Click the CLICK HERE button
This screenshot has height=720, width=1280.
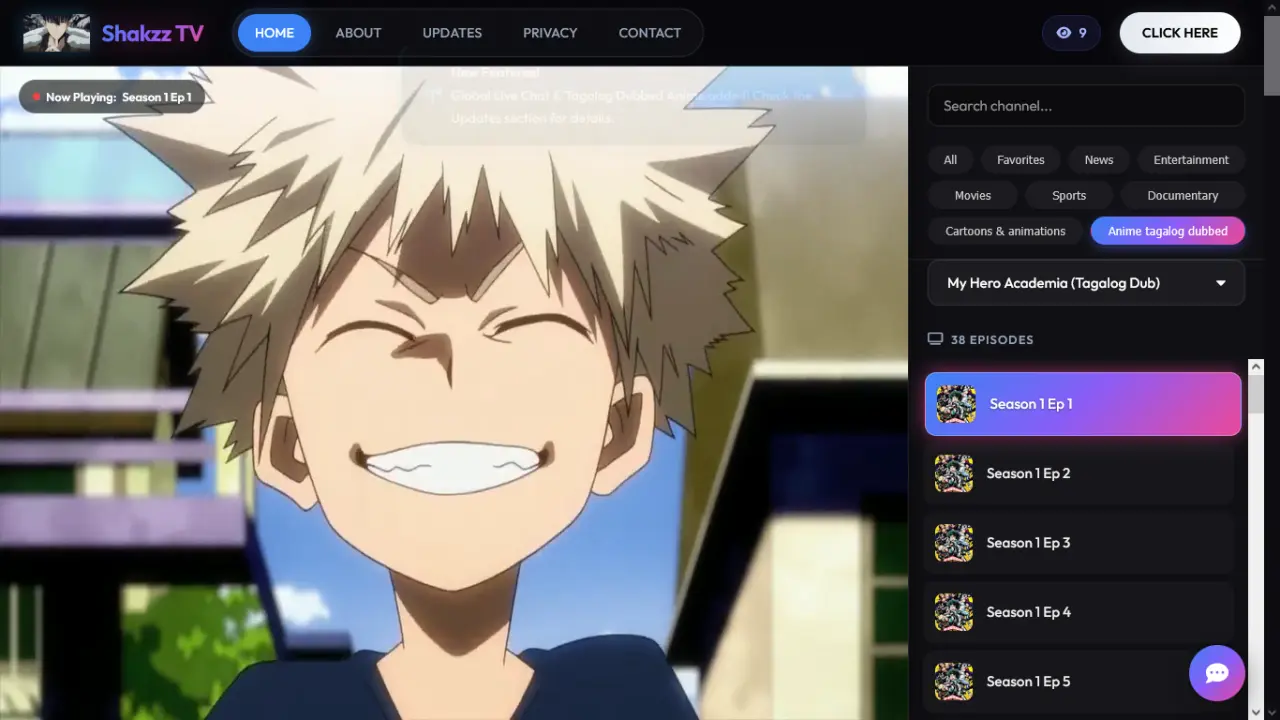(1180, 33)
